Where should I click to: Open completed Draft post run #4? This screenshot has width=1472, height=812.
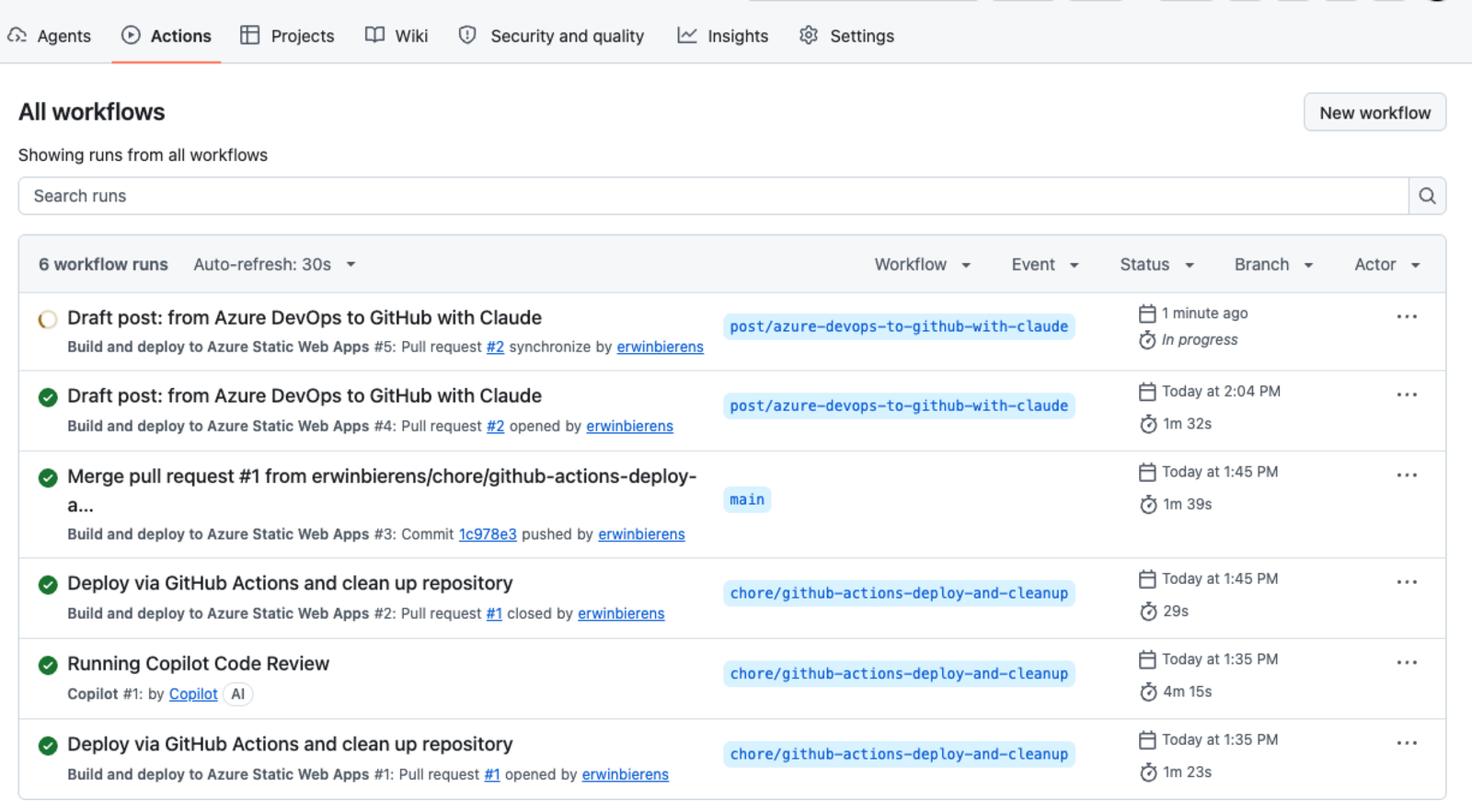pyautogui.click(x=305, y=396)
